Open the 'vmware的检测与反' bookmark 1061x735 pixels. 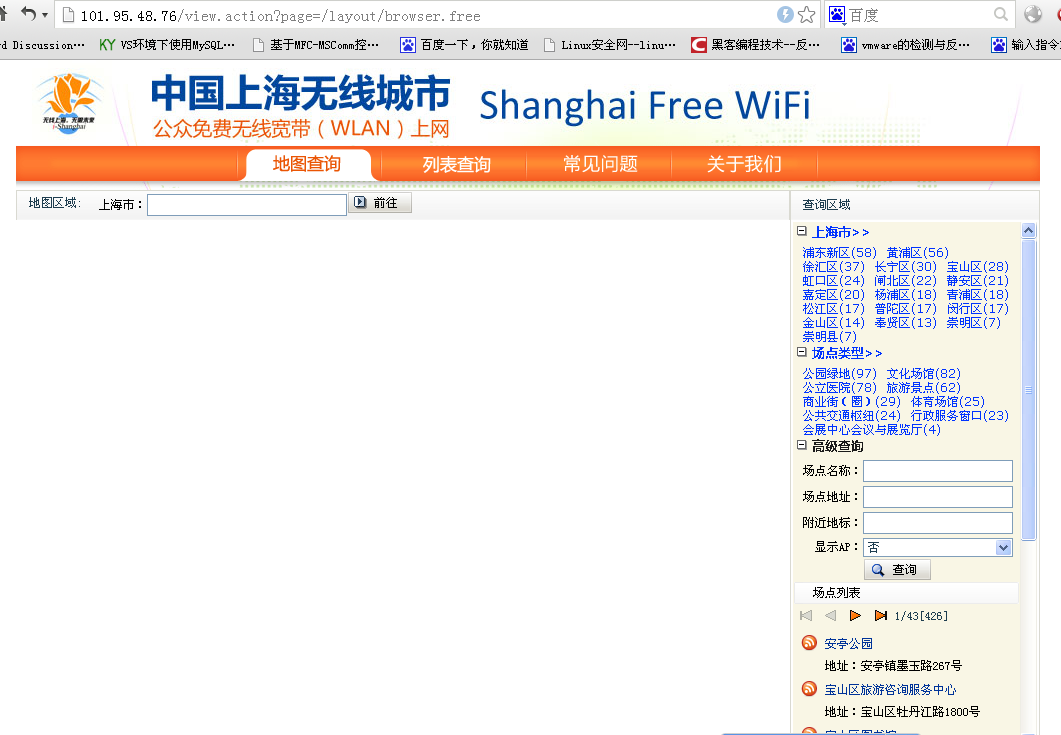click(905, 45)
